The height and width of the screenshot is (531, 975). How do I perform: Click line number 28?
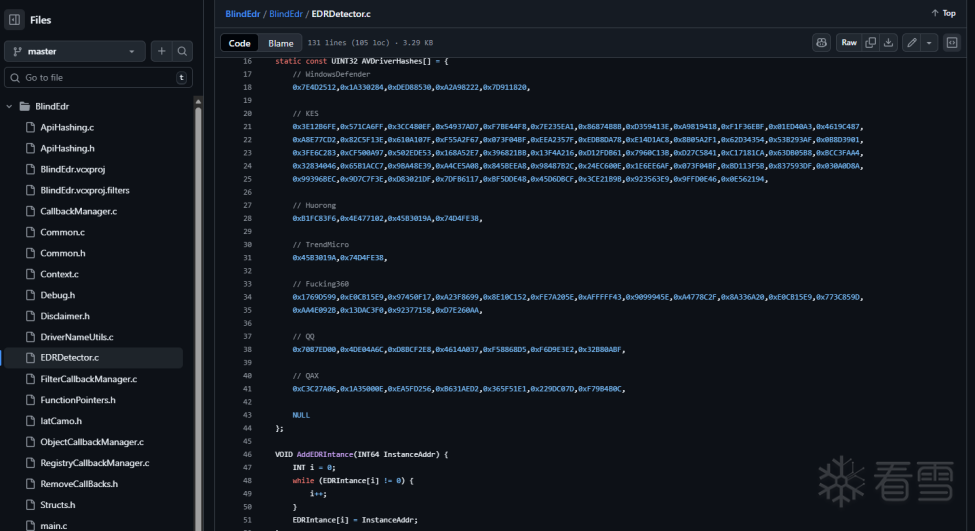(247, 218)
